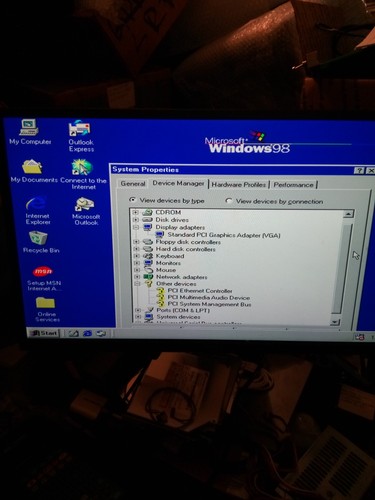The width and height of the screenshot is (375, 500).
Task: Click the Outlook Express quick launch icon
Action: pos(101,333)
